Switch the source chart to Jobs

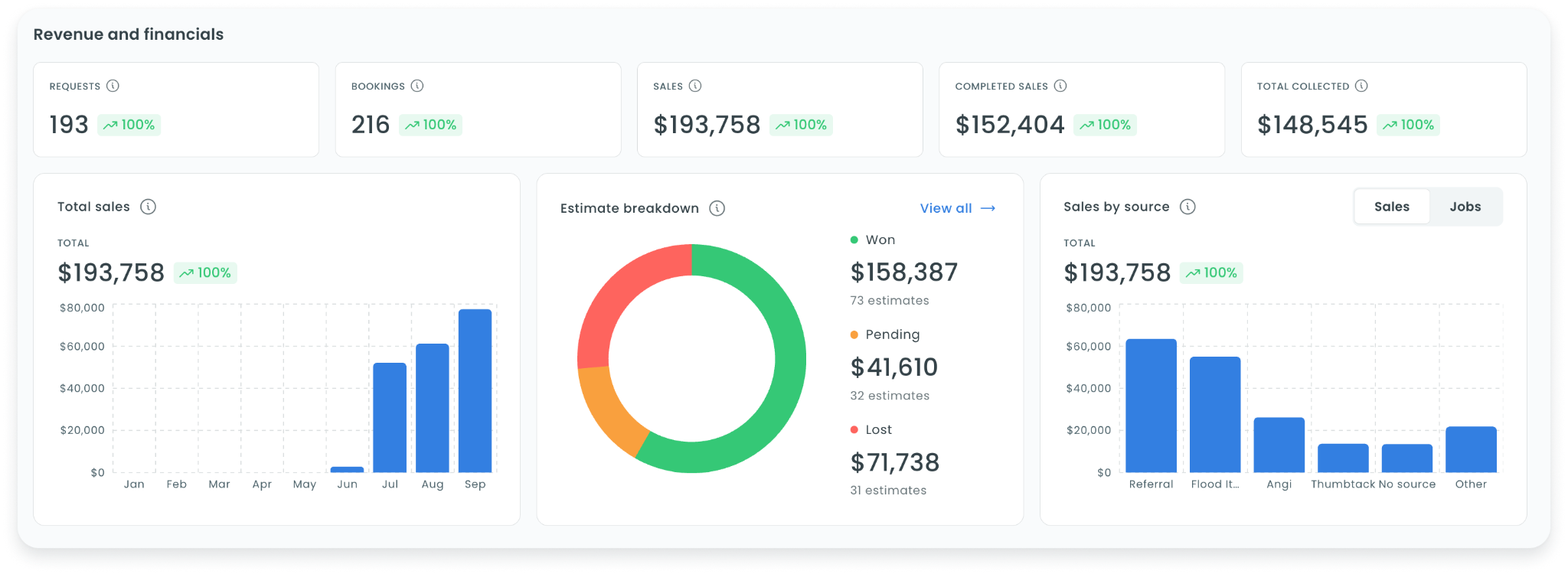pos(1465,207)
